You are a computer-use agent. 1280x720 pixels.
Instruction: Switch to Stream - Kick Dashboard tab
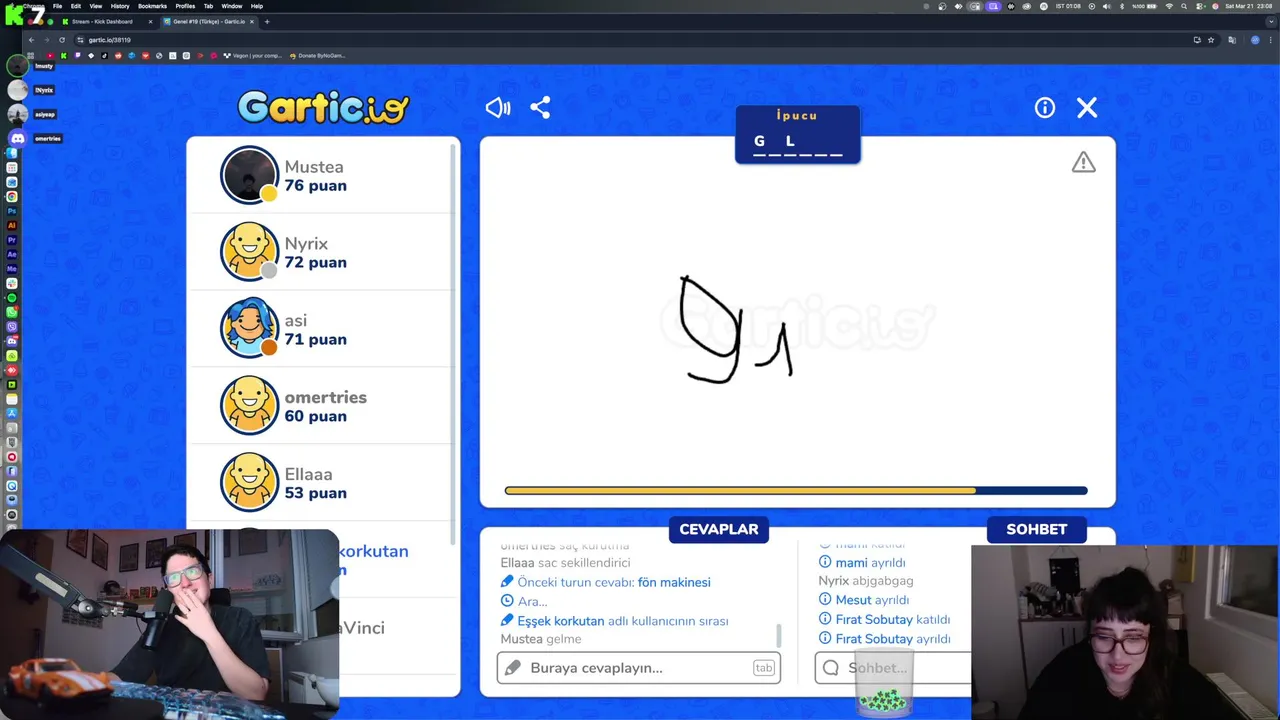(x=107, y=21)
